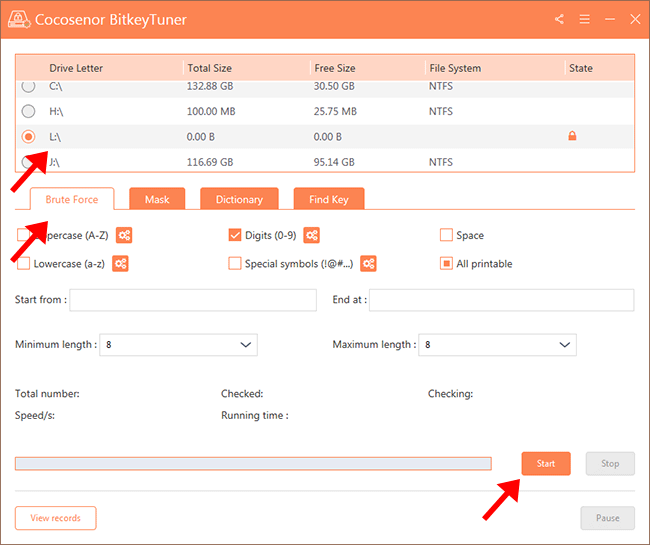Screen dimensions: 650x545
Task: Click the Drive Letter column header
Action: pyautogui.click(x=76, y=68)
